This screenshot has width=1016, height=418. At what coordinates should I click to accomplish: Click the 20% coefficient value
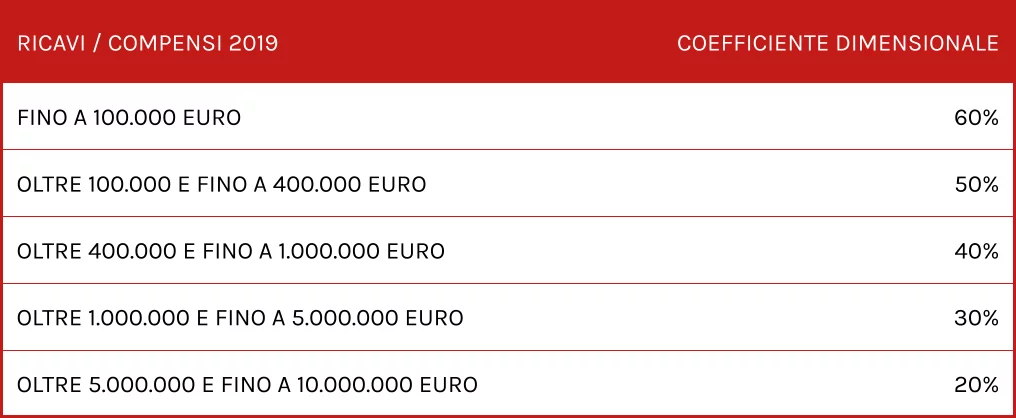976,385
